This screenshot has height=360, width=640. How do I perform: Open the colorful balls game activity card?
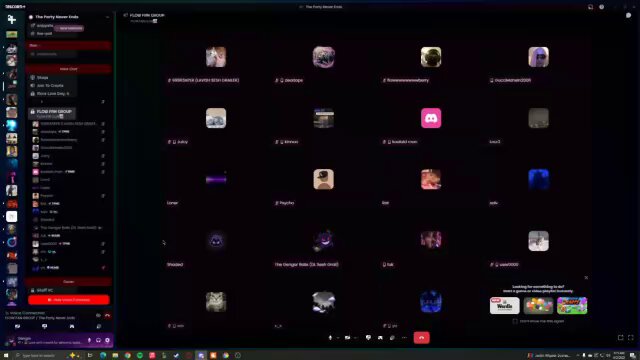click(x=538, y=305)
